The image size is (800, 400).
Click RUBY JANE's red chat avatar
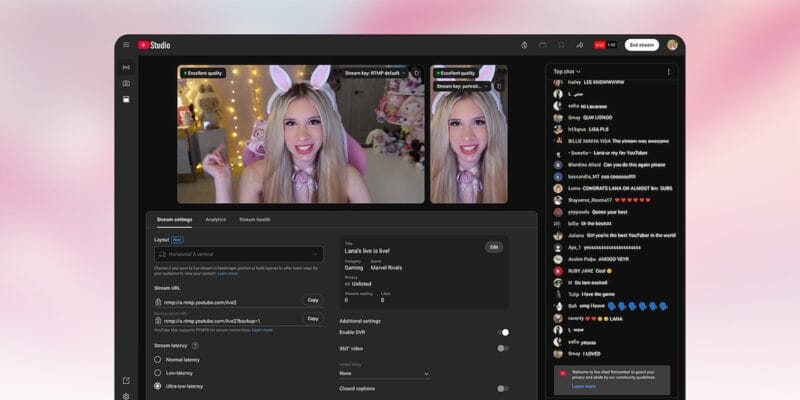558,271
